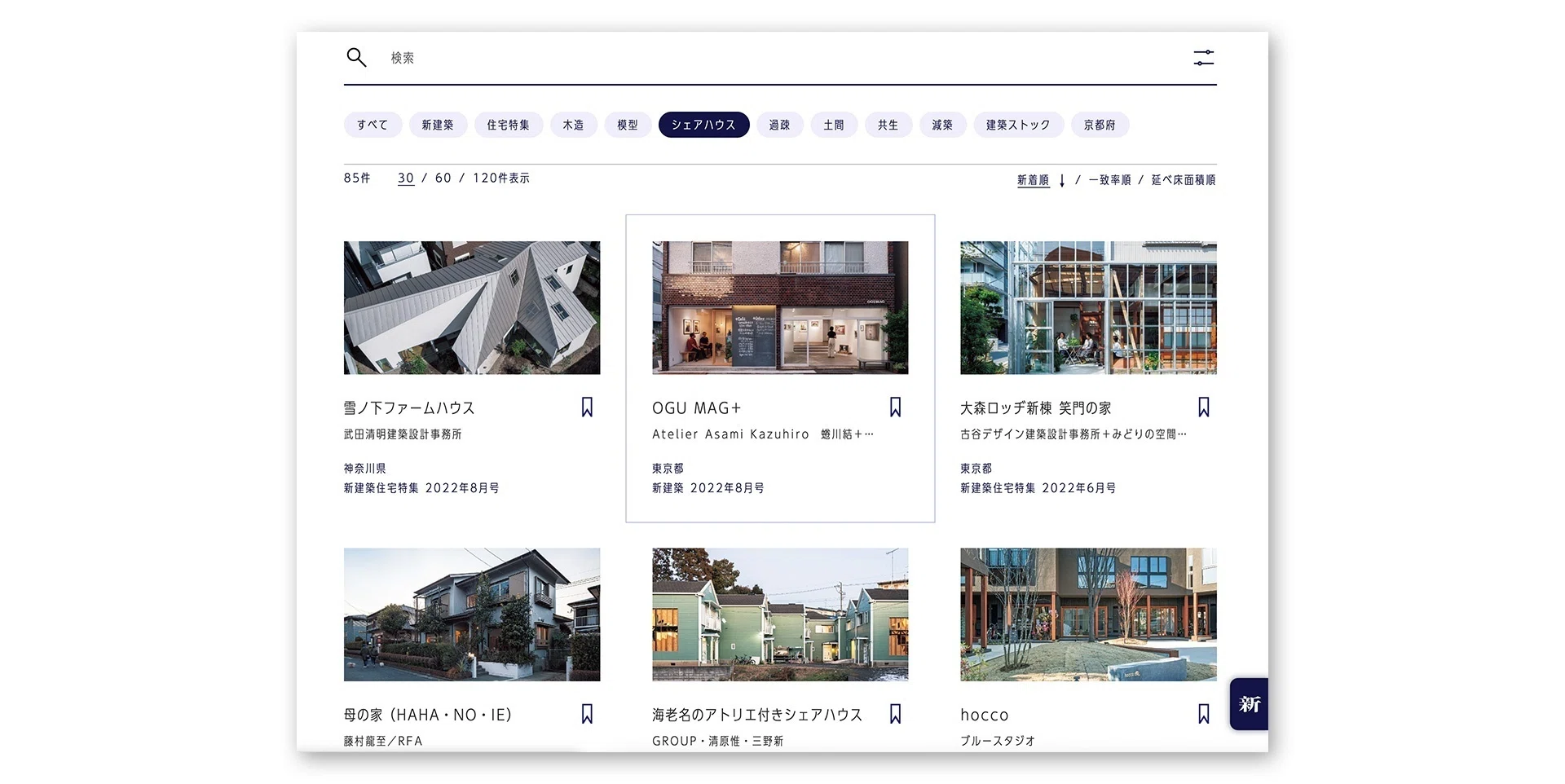Select the 過疎 filter tag

779,125
